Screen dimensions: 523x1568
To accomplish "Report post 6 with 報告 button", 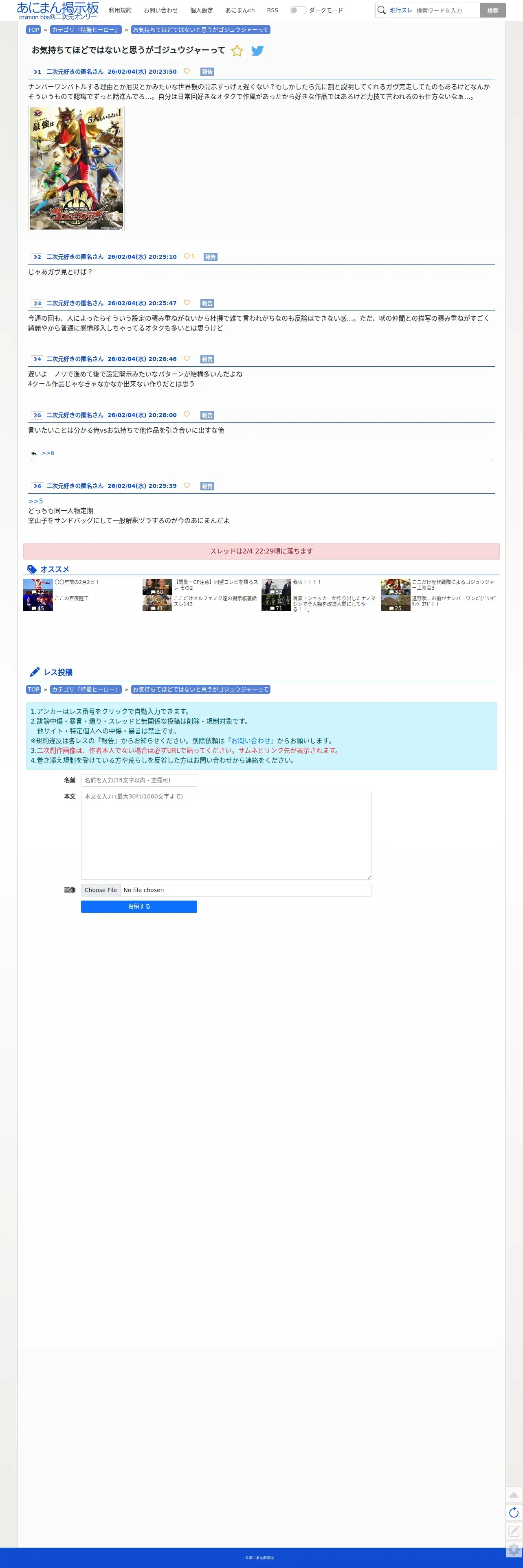I will tap(207, 486).
